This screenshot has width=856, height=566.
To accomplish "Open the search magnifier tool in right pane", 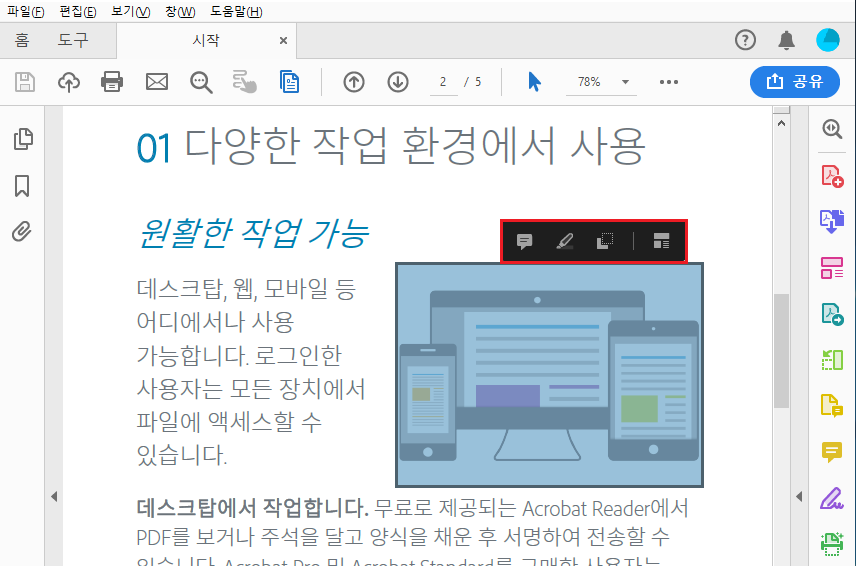I will [x=832, y=129].
